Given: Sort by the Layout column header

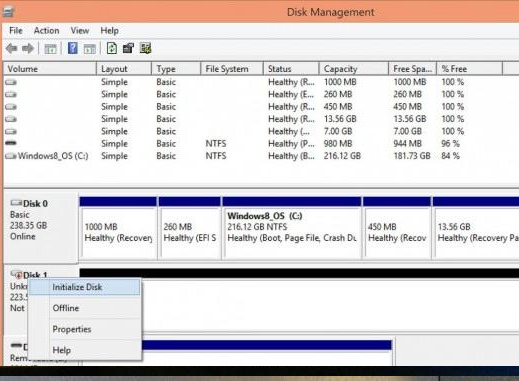Looking at the screenshot, I should click(x=124, y=69).
